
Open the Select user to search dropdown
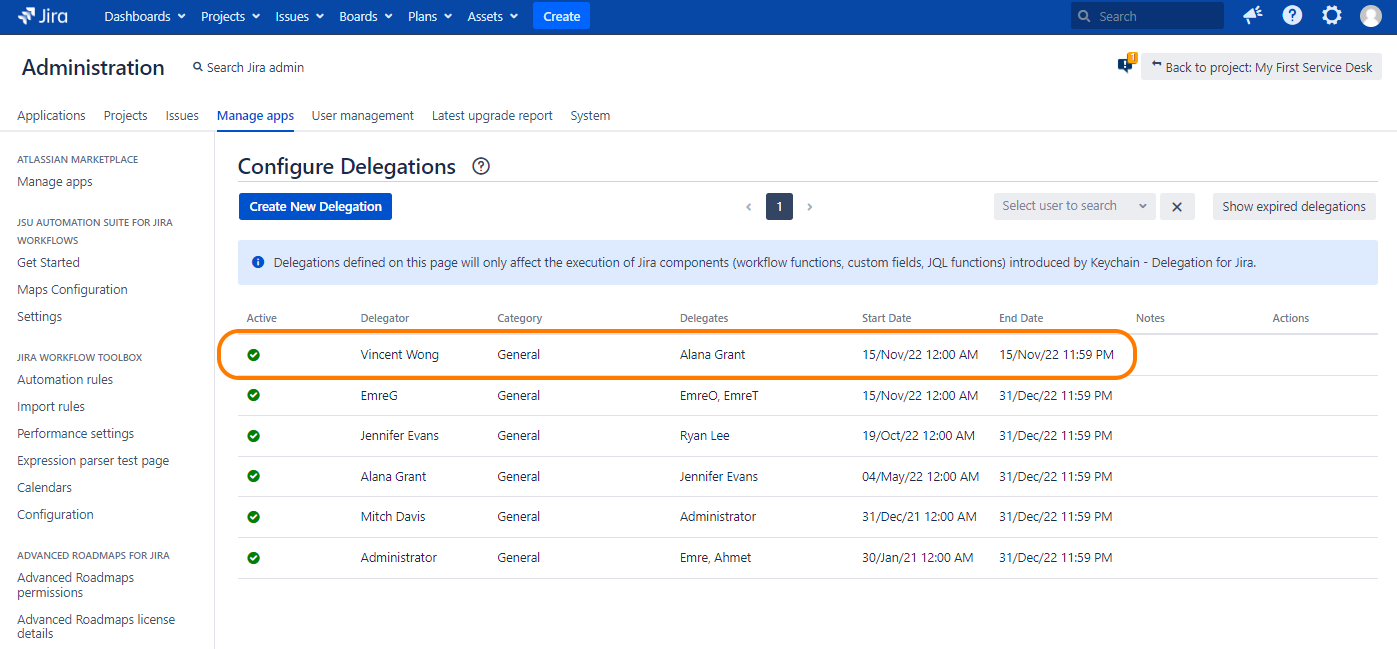point(1074,206)
